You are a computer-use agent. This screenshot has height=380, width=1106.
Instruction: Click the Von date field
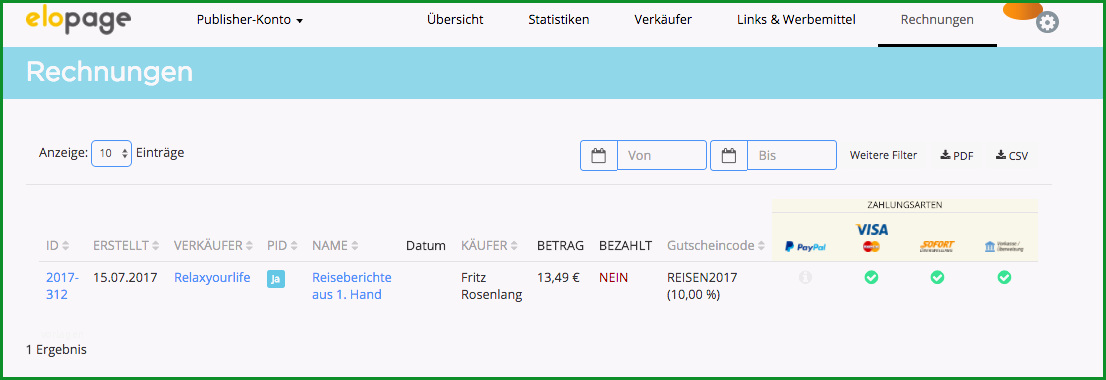click(x=662, y=155)
